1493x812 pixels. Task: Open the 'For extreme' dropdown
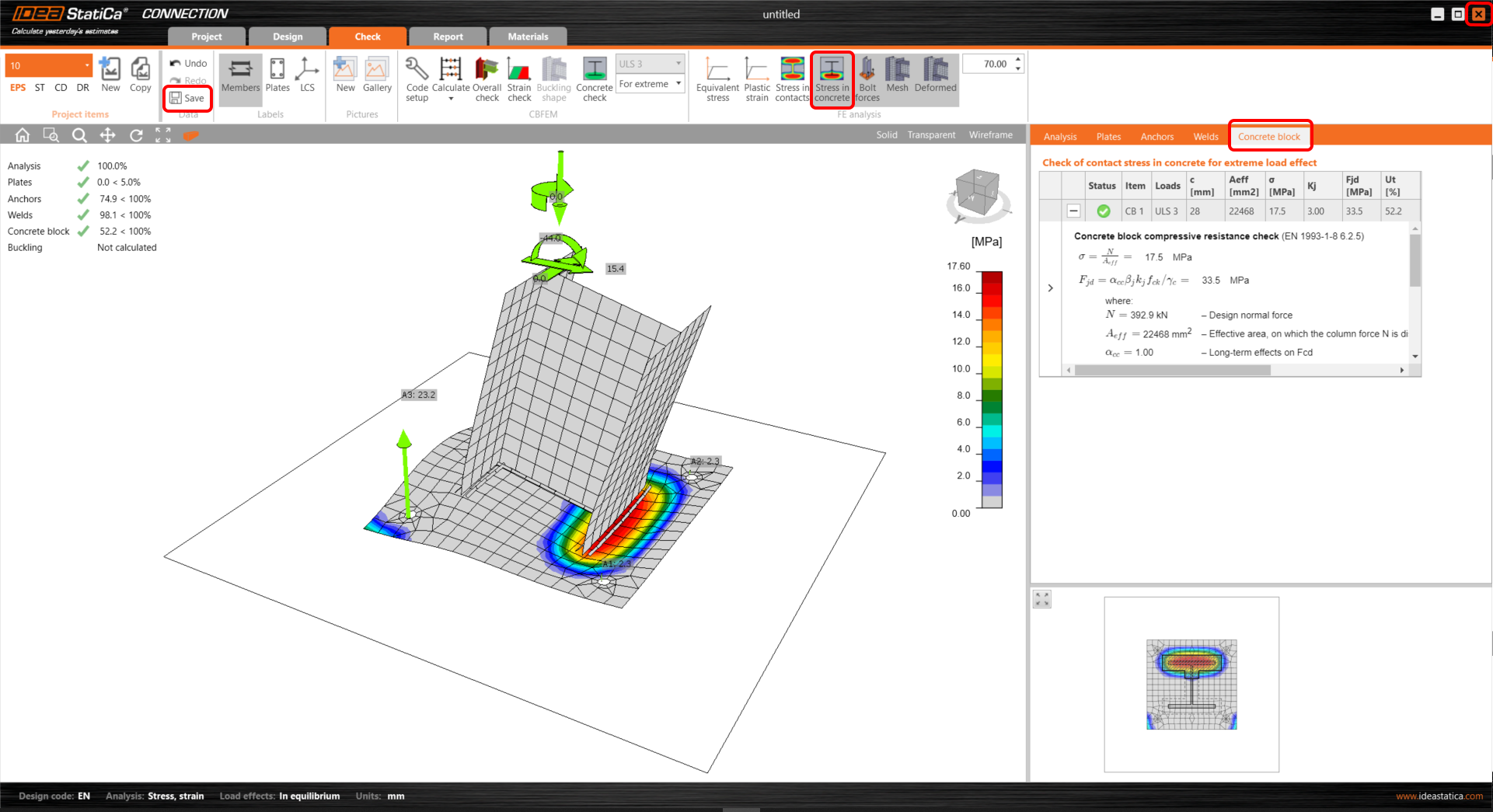[x=650, y=84]
